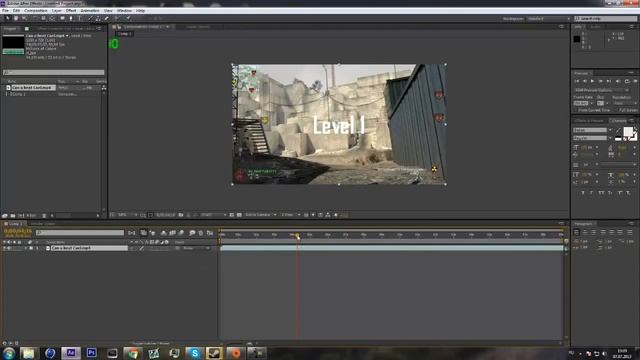Open the Workspace dropdown

548,19
